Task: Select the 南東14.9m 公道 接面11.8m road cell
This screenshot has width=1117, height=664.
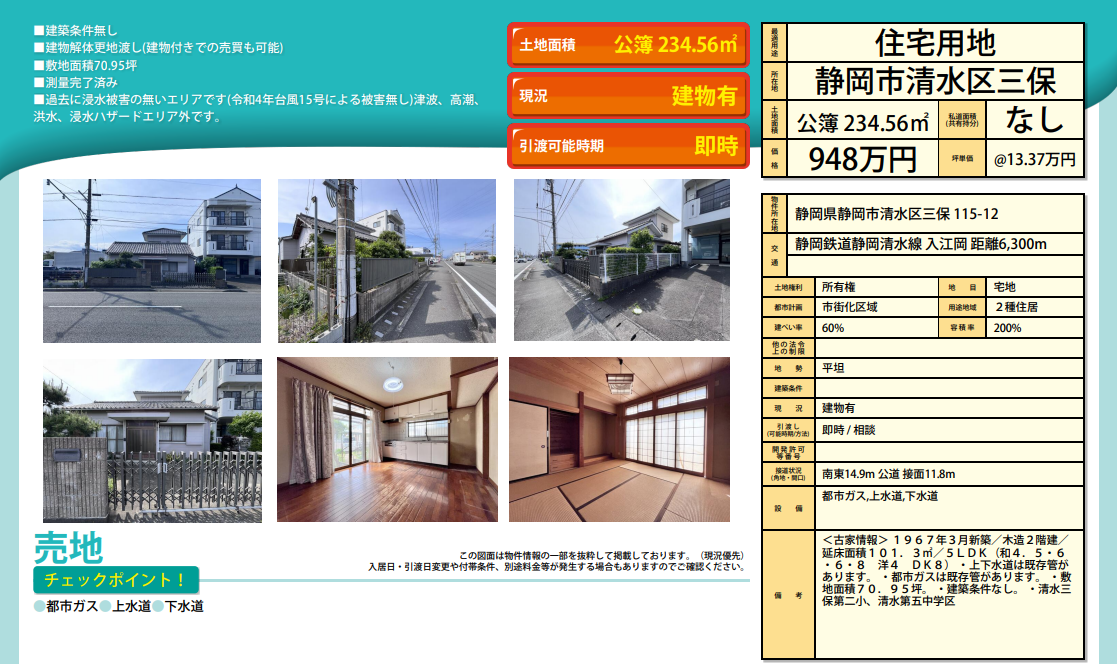Action: pos(888,473)
